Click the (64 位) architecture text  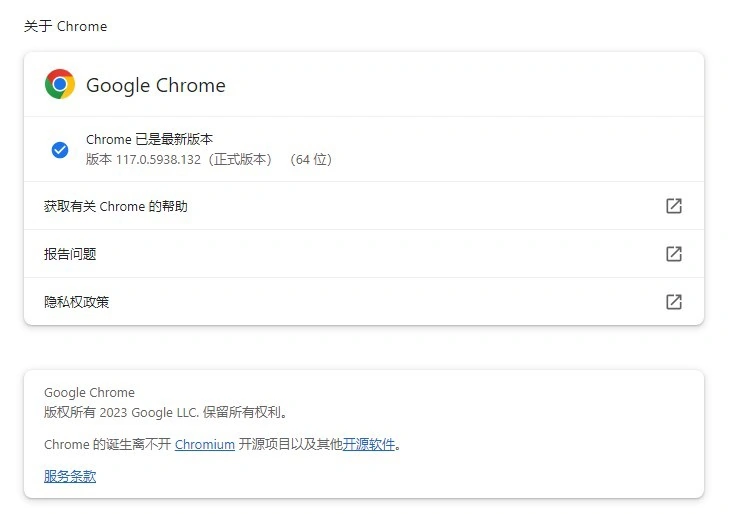click(x=310, y=159)
